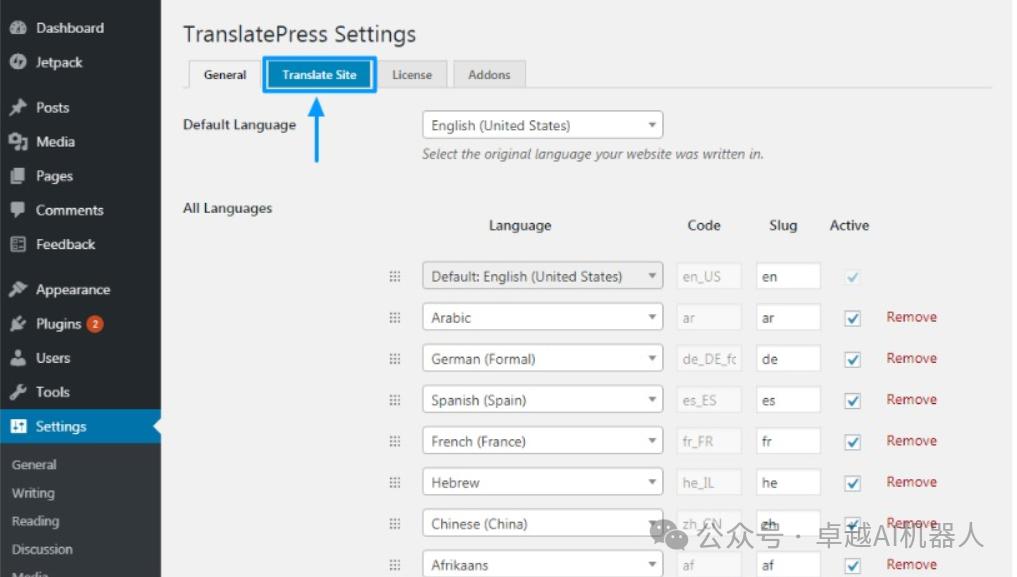Click the Afrikaans slug field containing af

(x=788, y=565)
